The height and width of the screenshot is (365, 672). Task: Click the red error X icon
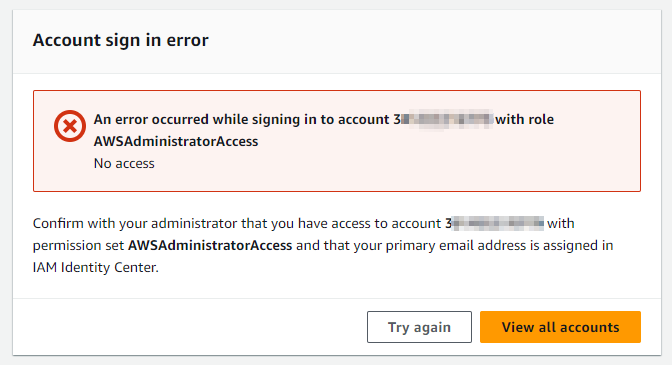(70, 126)
